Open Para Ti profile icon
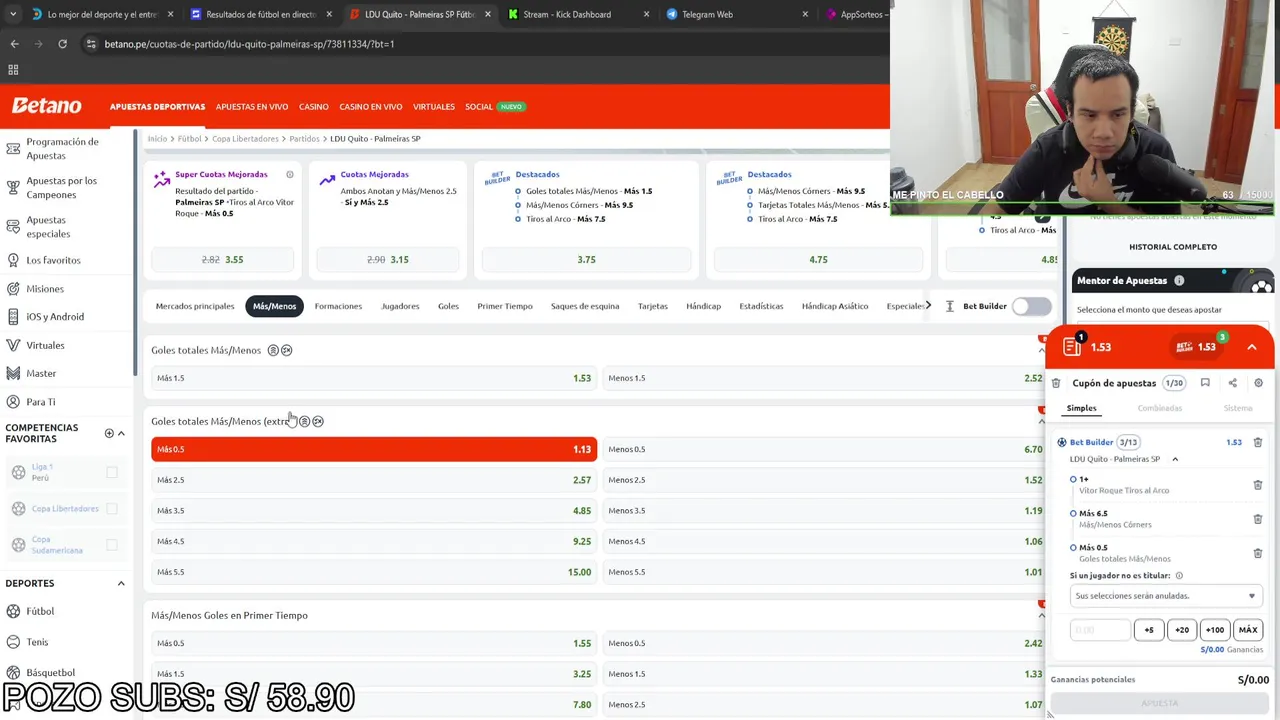The width and height of the screenshot is (1280, 720). click(13, 402)
